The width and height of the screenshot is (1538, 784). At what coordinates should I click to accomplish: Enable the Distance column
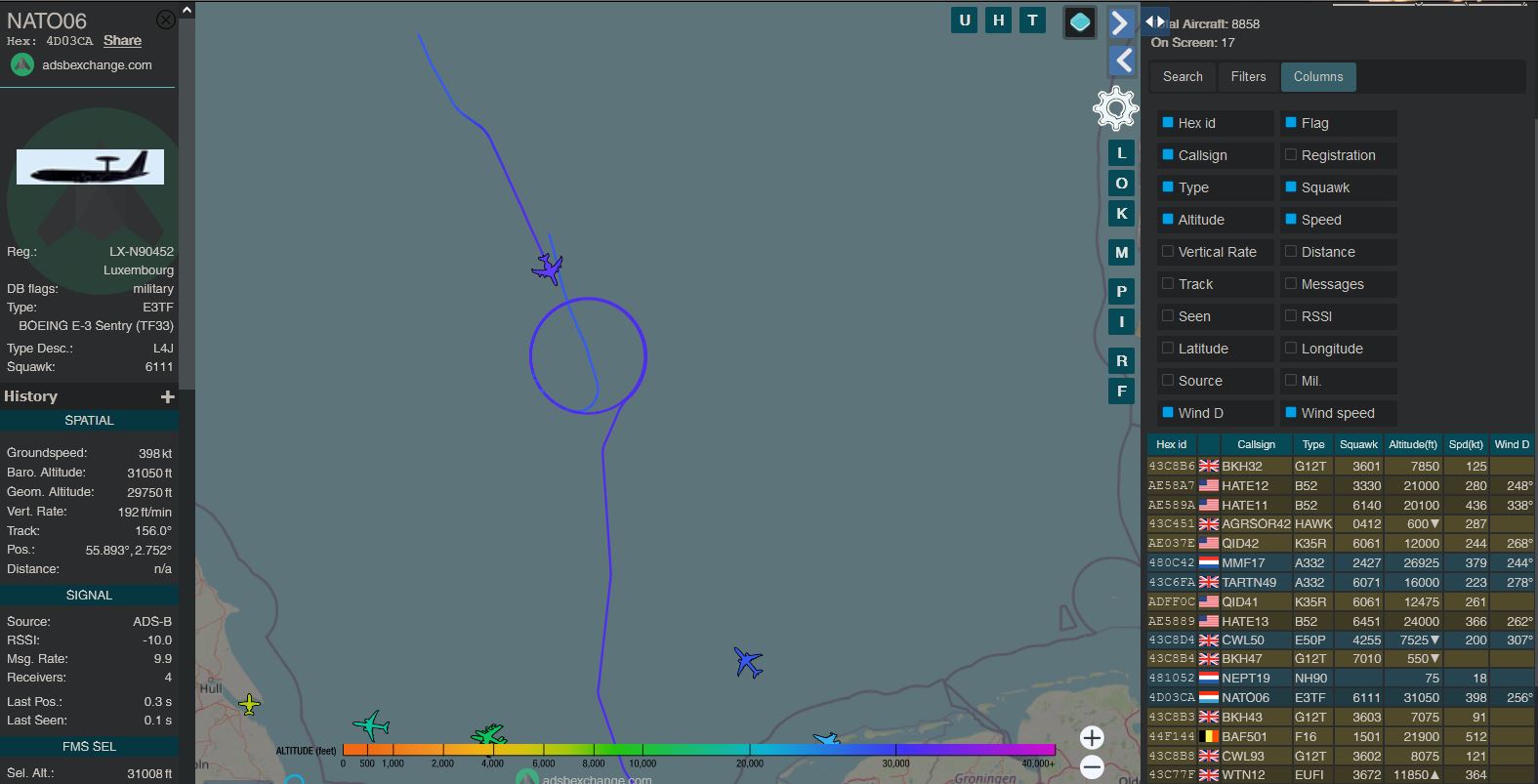point(1290,252)
